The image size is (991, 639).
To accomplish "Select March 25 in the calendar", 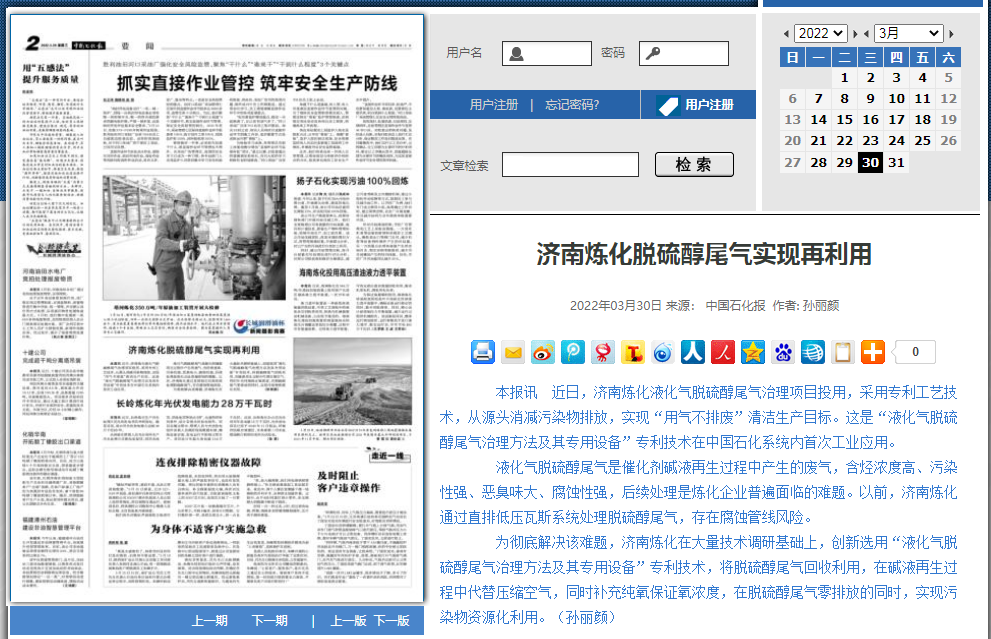I will 922,141.
